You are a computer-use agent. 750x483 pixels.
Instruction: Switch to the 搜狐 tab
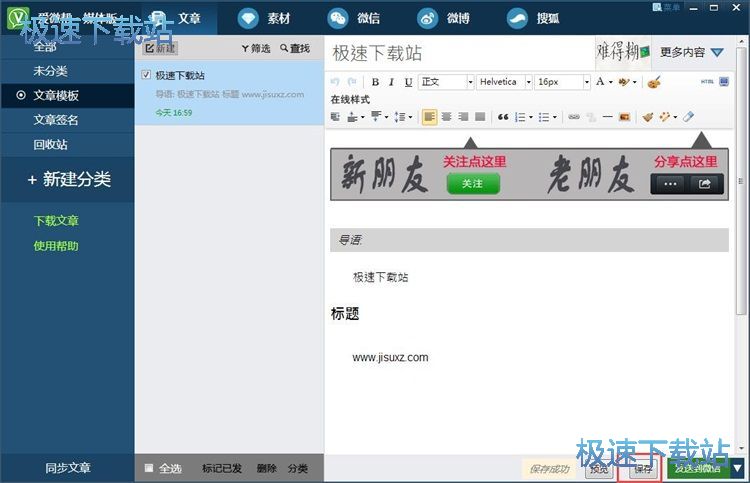point(533,18)
